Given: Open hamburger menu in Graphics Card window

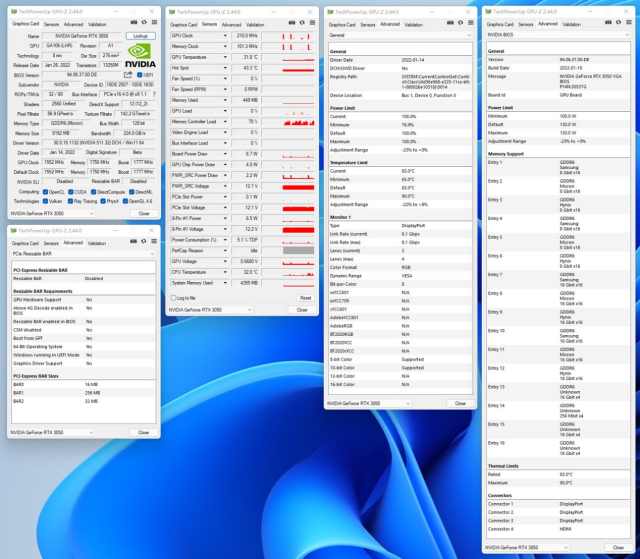Looking at the screenshot, I should pos(154,22).
